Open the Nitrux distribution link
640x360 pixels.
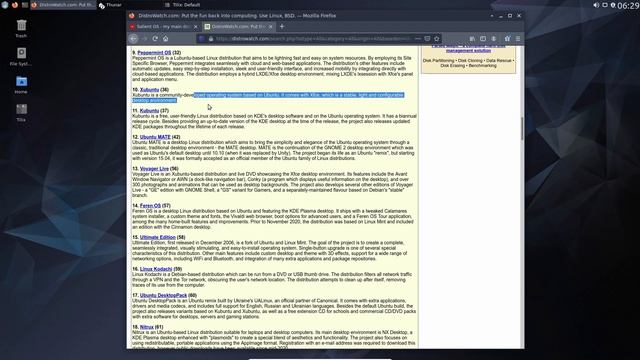[147, 327]
